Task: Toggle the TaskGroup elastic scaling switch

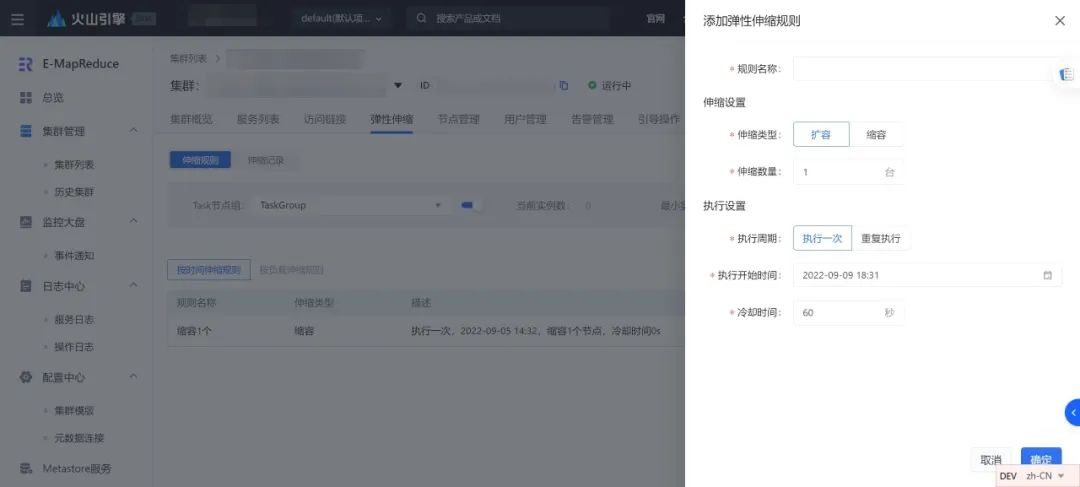Action: coord(471,205)
